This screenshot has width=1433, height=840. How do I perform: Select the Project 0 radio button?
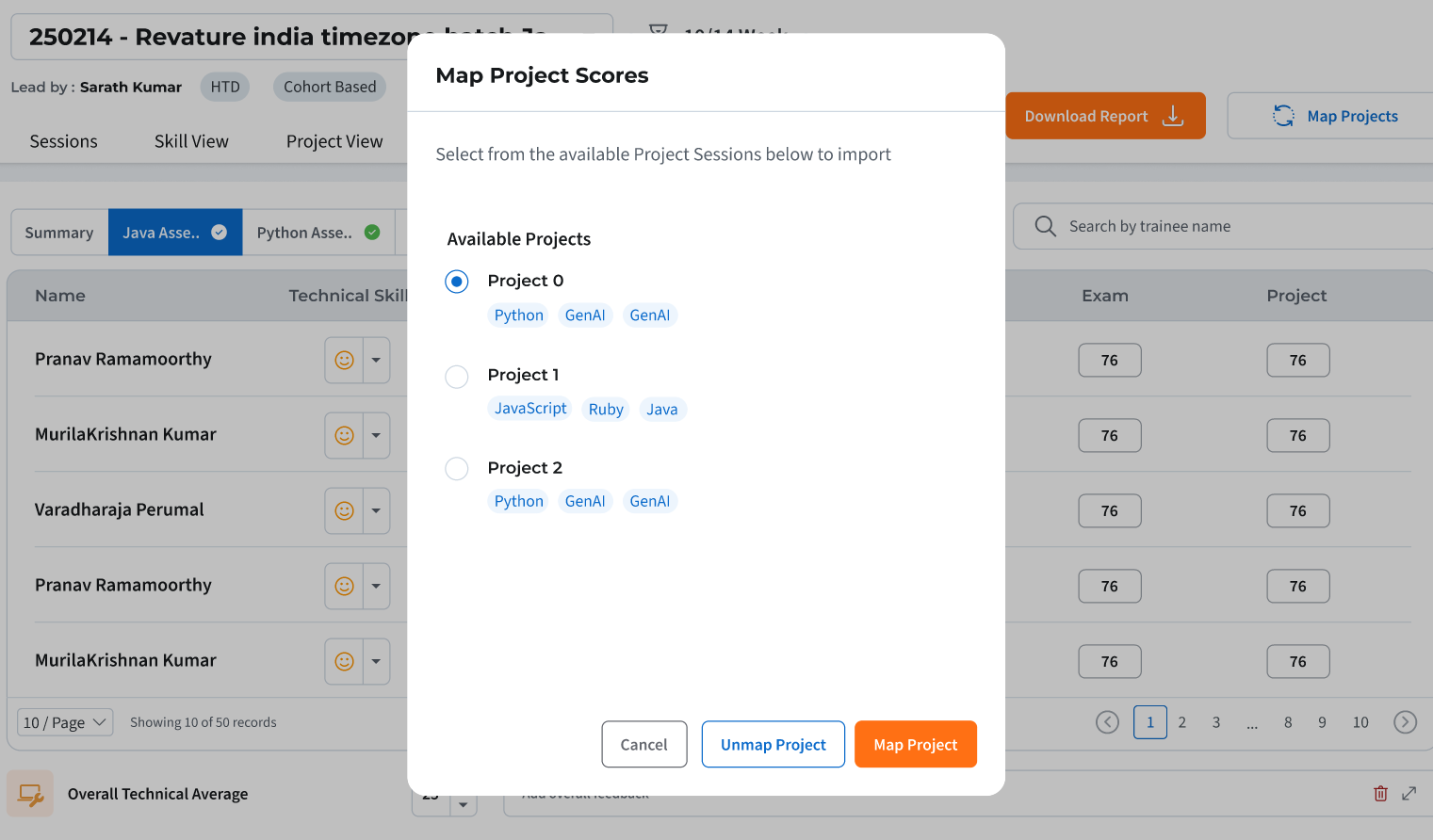click(x=457, y=282)
